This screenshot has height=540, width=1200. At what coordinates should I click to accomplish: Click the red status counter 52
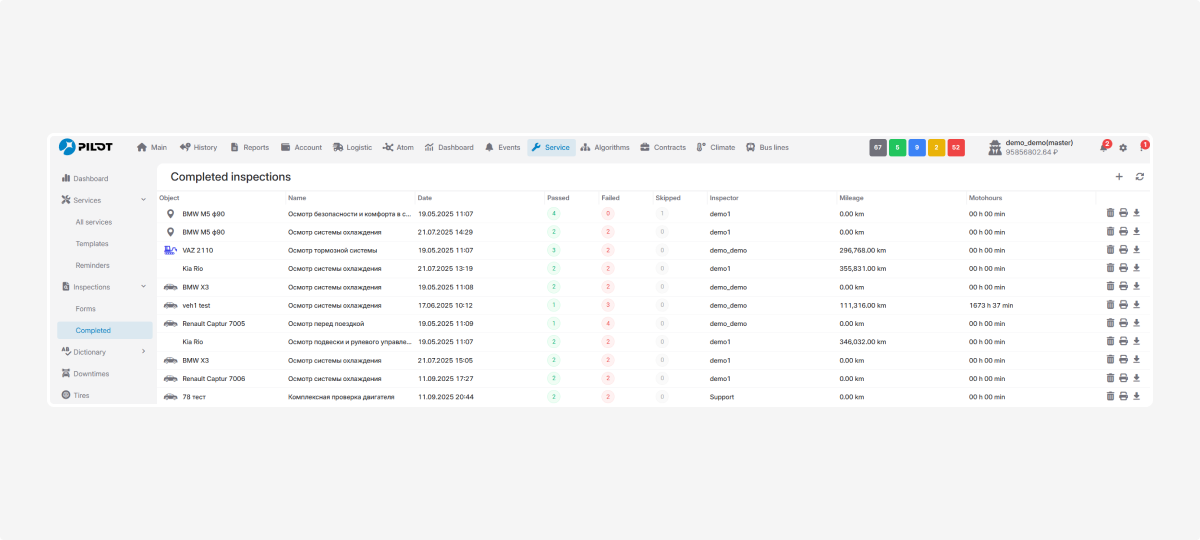[956, 148]
